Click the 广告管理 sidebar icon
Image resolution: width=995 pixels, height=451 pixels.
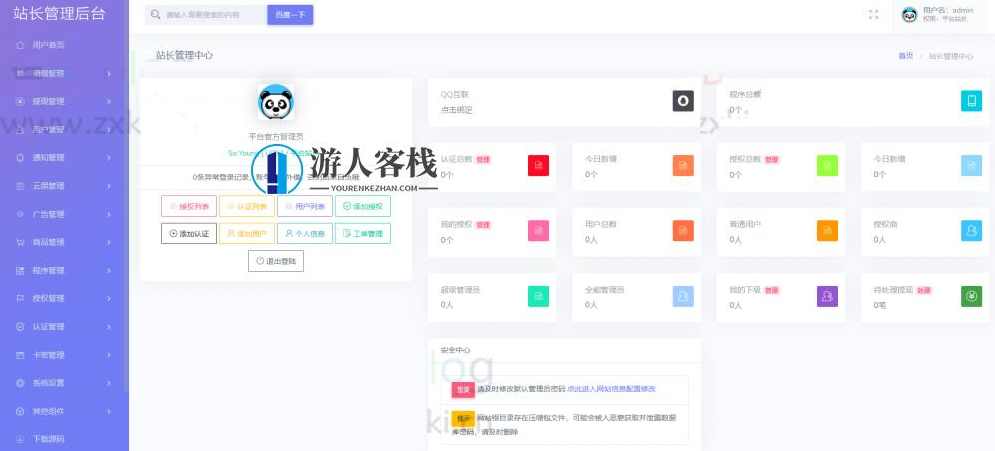(20, 214)
